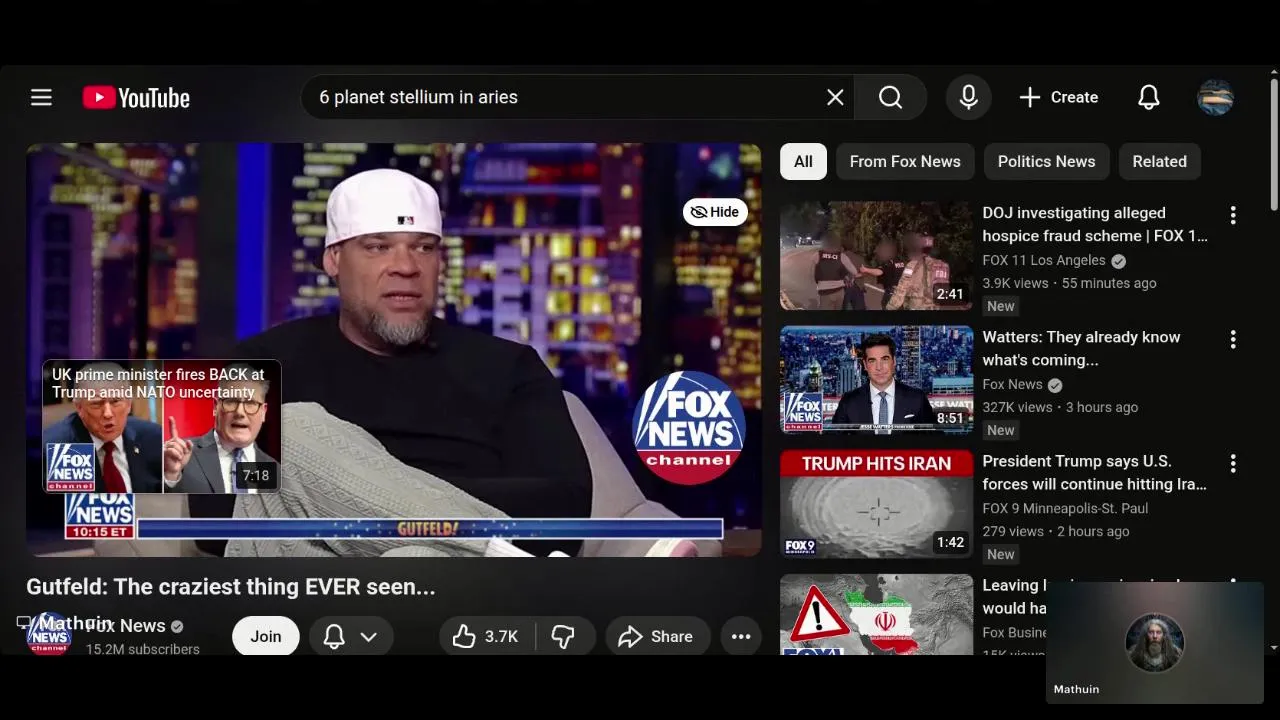Screen dimensions: 1280x720
Task: Open more options for President Trump video
Action: (1233, 463)
